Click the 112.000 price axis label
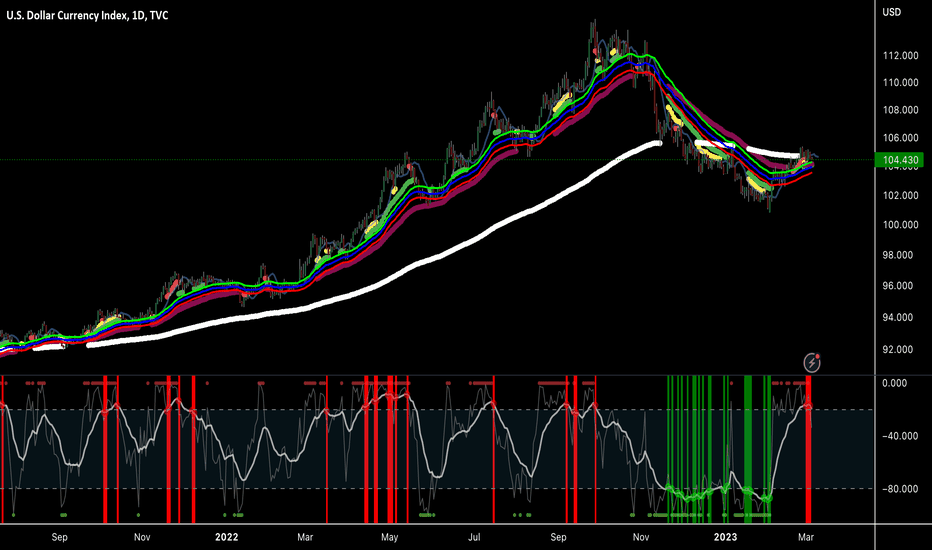 pos(900,55)
